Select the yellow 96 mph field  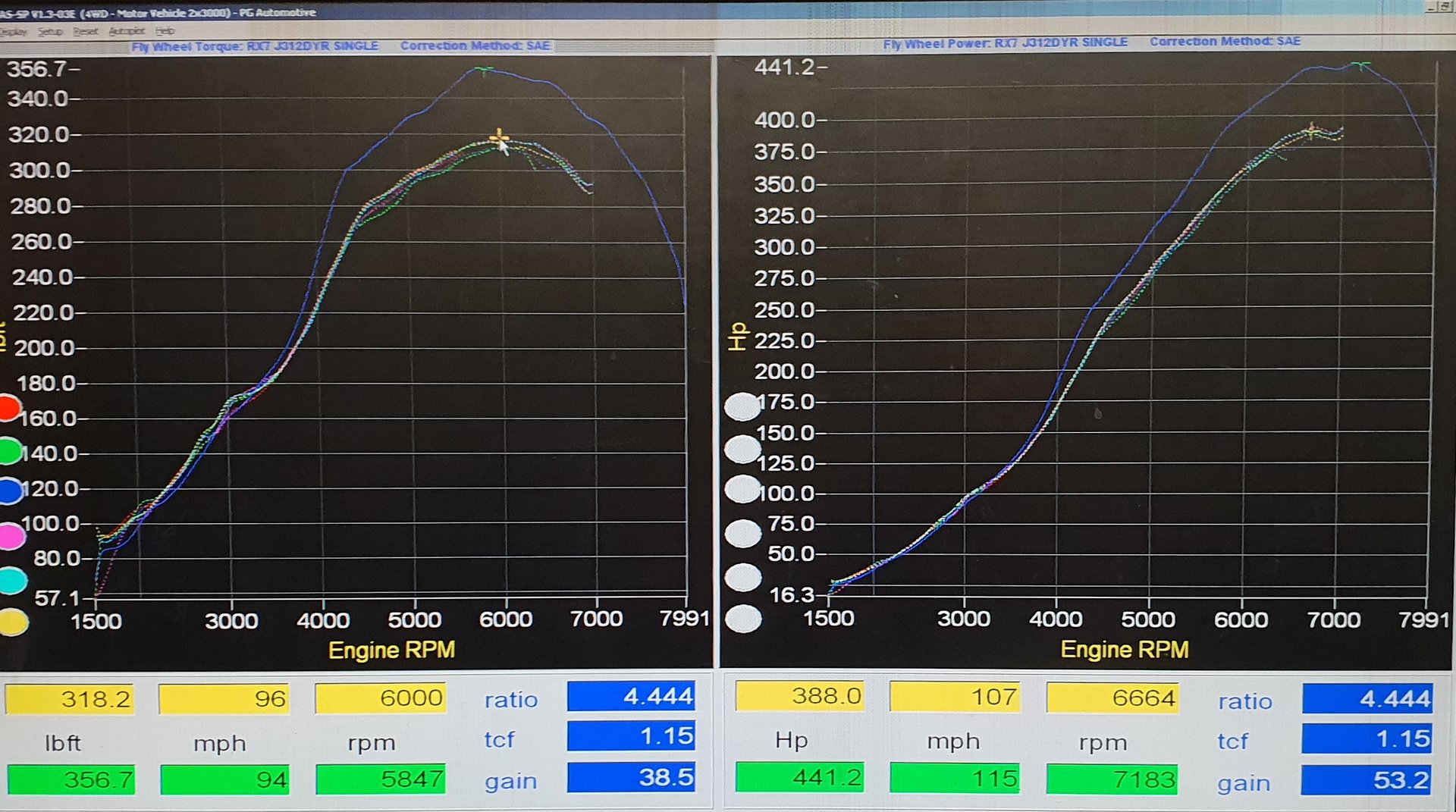(224, 699)
